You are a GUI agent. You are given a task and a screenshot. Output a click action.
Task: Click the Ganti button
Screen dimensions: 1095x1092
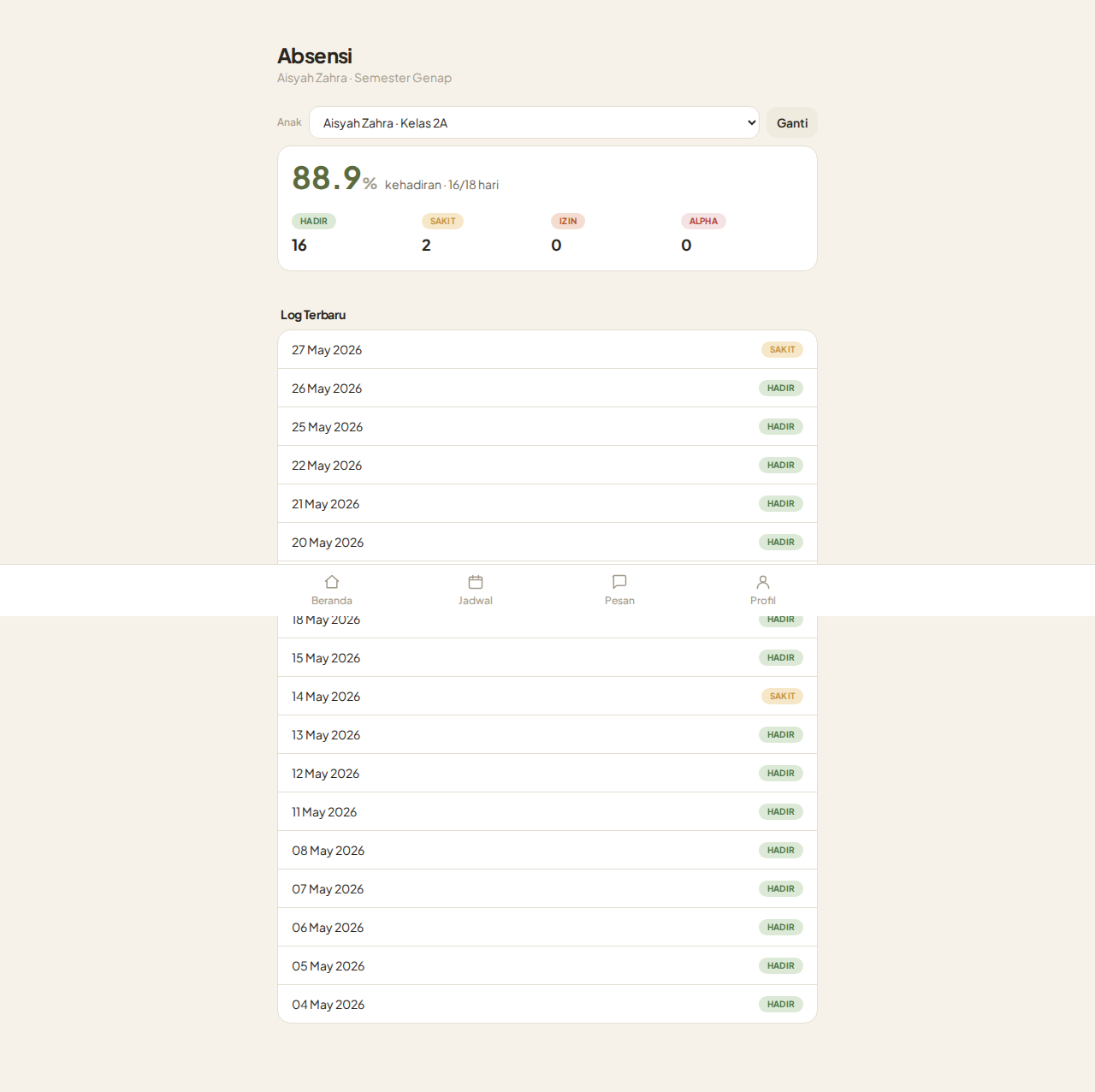point(792,122)
